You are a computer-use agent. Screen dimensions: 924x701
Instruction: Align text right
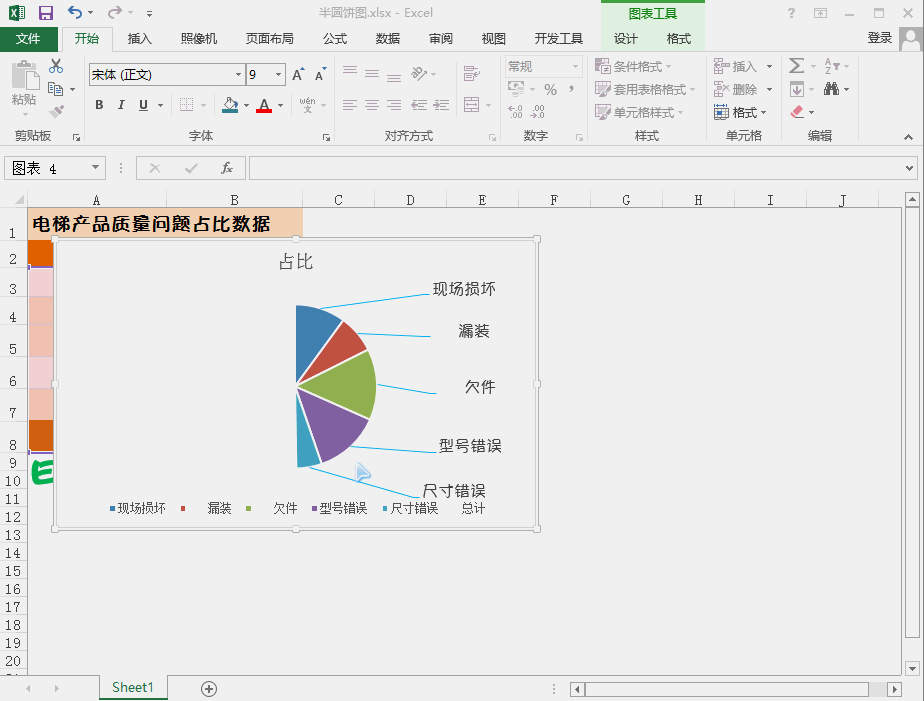coord(394,105)
